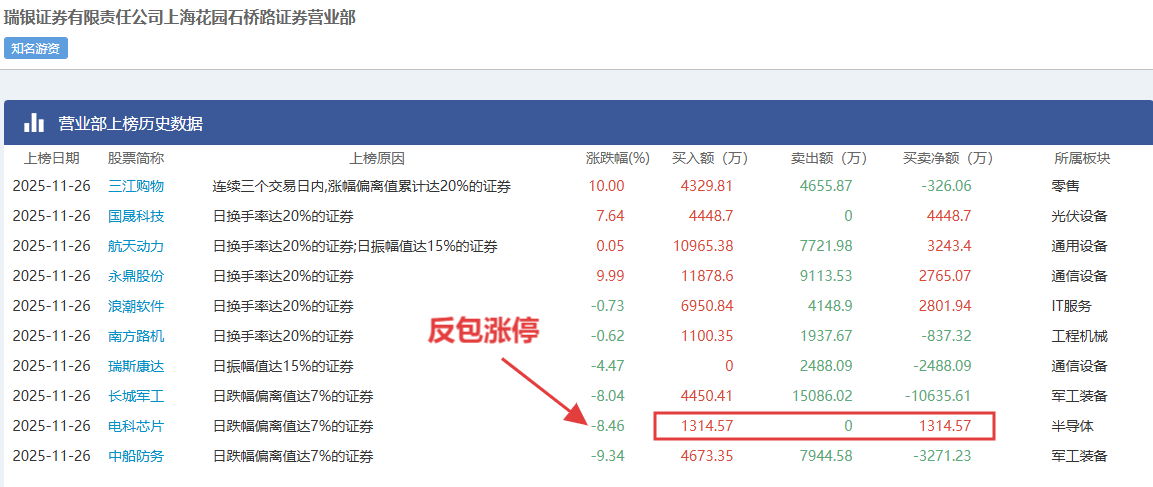Click the net amount -326.06
This screenshot has width=1153, height=487.
pyautogui.click(x=946, y=186)
